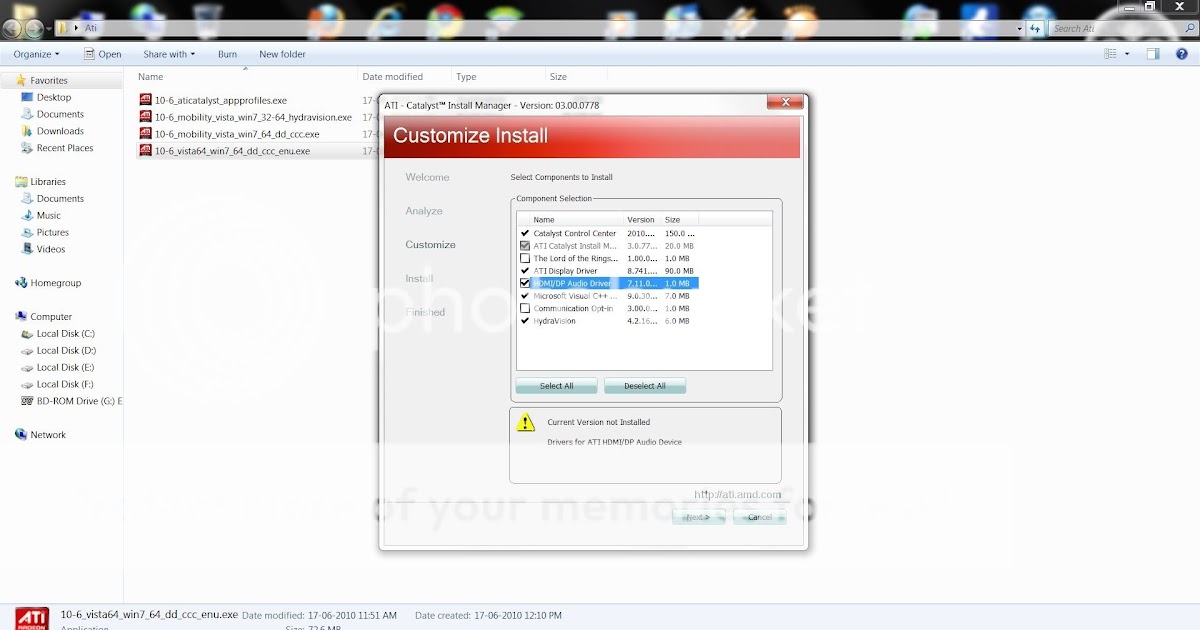The height and width of the screenshot is (630, 1200).
Task: Check Communication Opt-in component
Action: tap(525, 308)
